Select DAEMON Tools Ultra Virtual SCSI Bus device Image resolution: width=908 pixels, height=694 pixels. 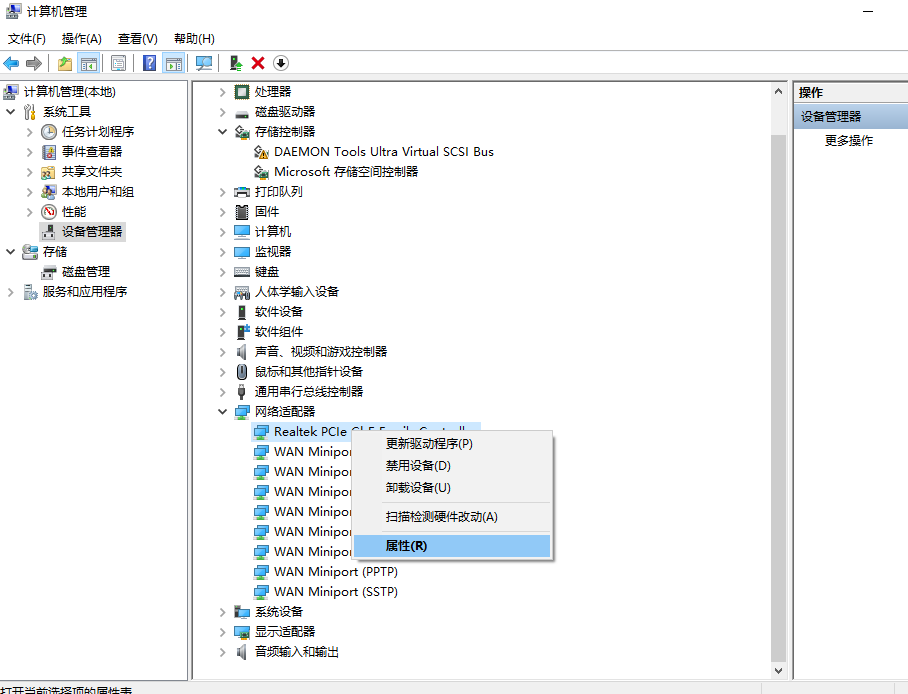point(383,152)
